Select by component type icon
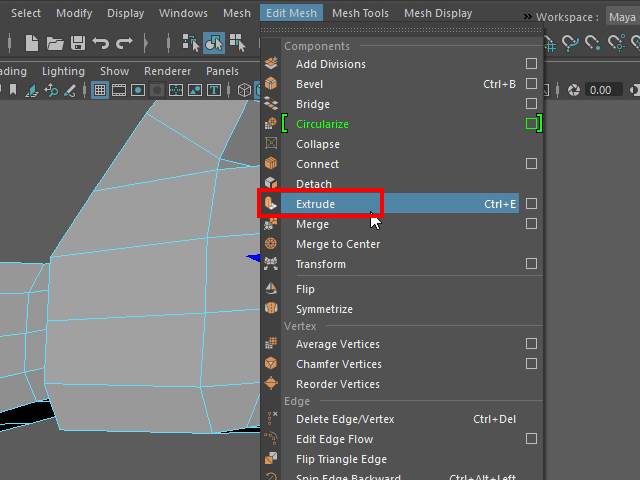640x480 pixels. click(214, 43)
